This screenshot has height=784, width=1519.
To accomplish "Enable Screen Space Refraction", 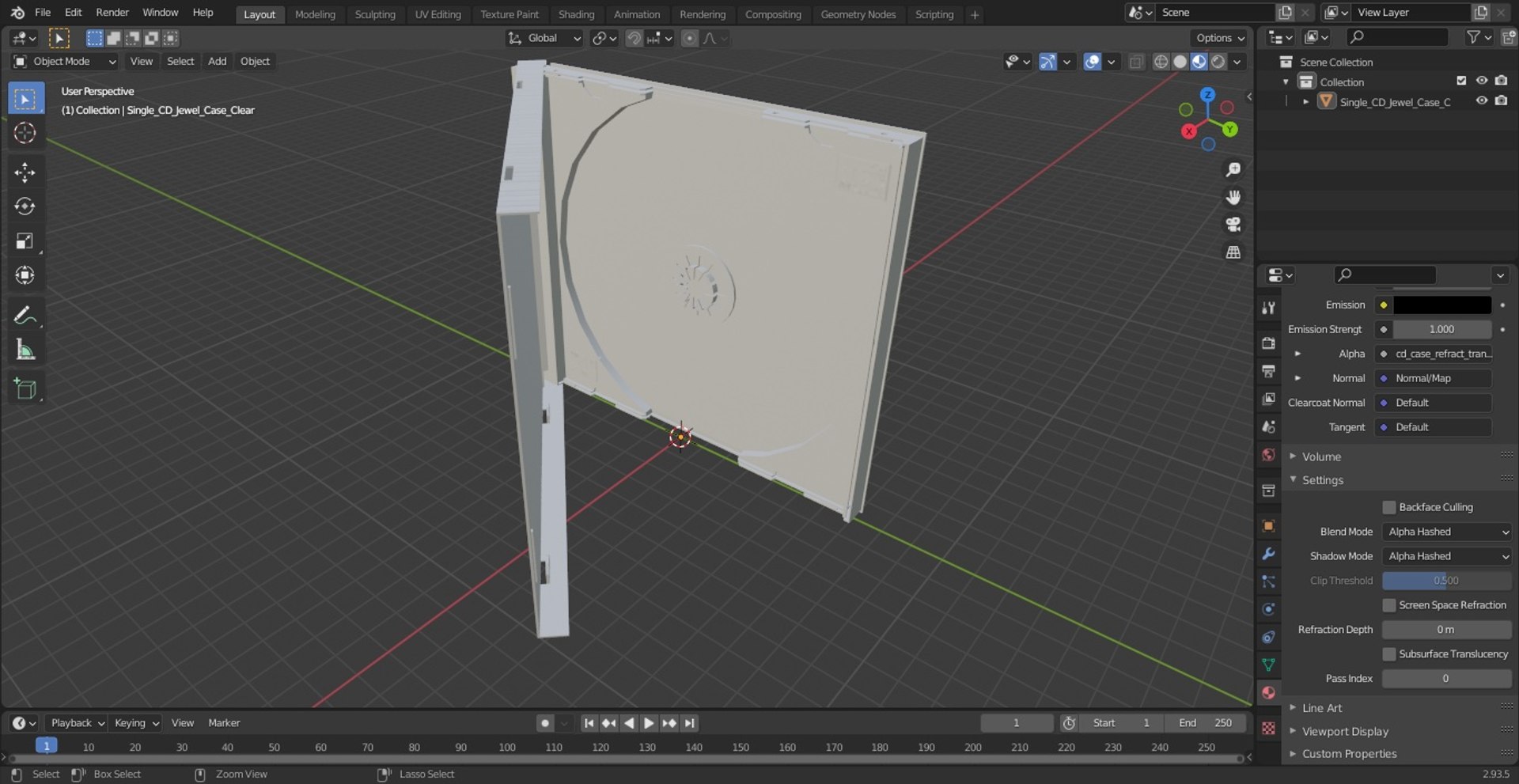I will [1389, 605].
